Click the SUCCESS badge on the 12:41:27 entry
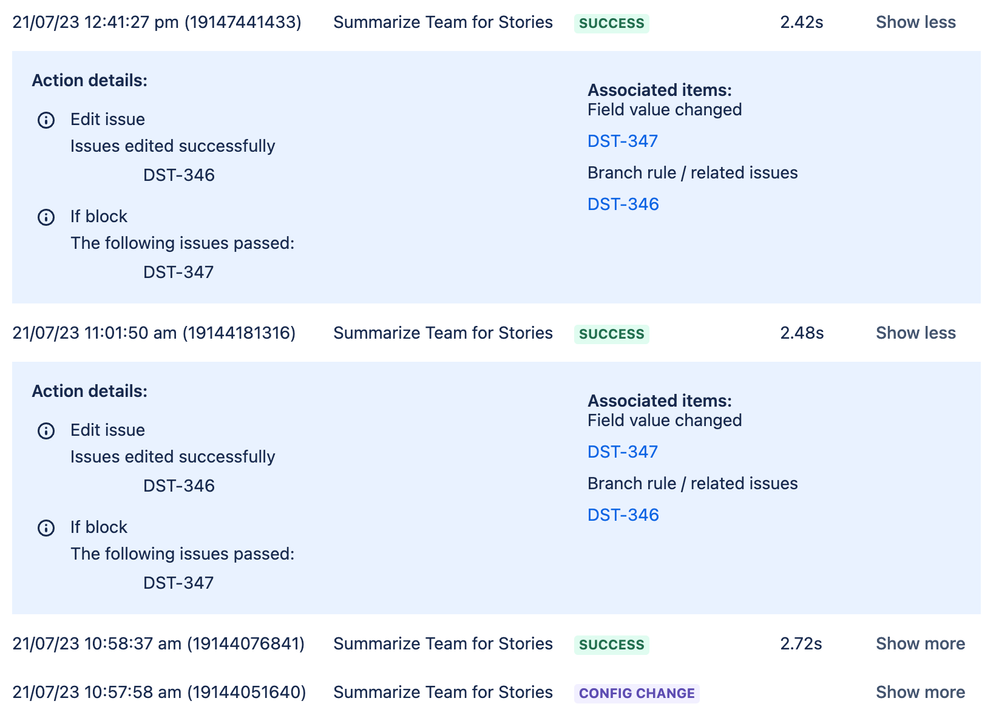 (611, 22)
